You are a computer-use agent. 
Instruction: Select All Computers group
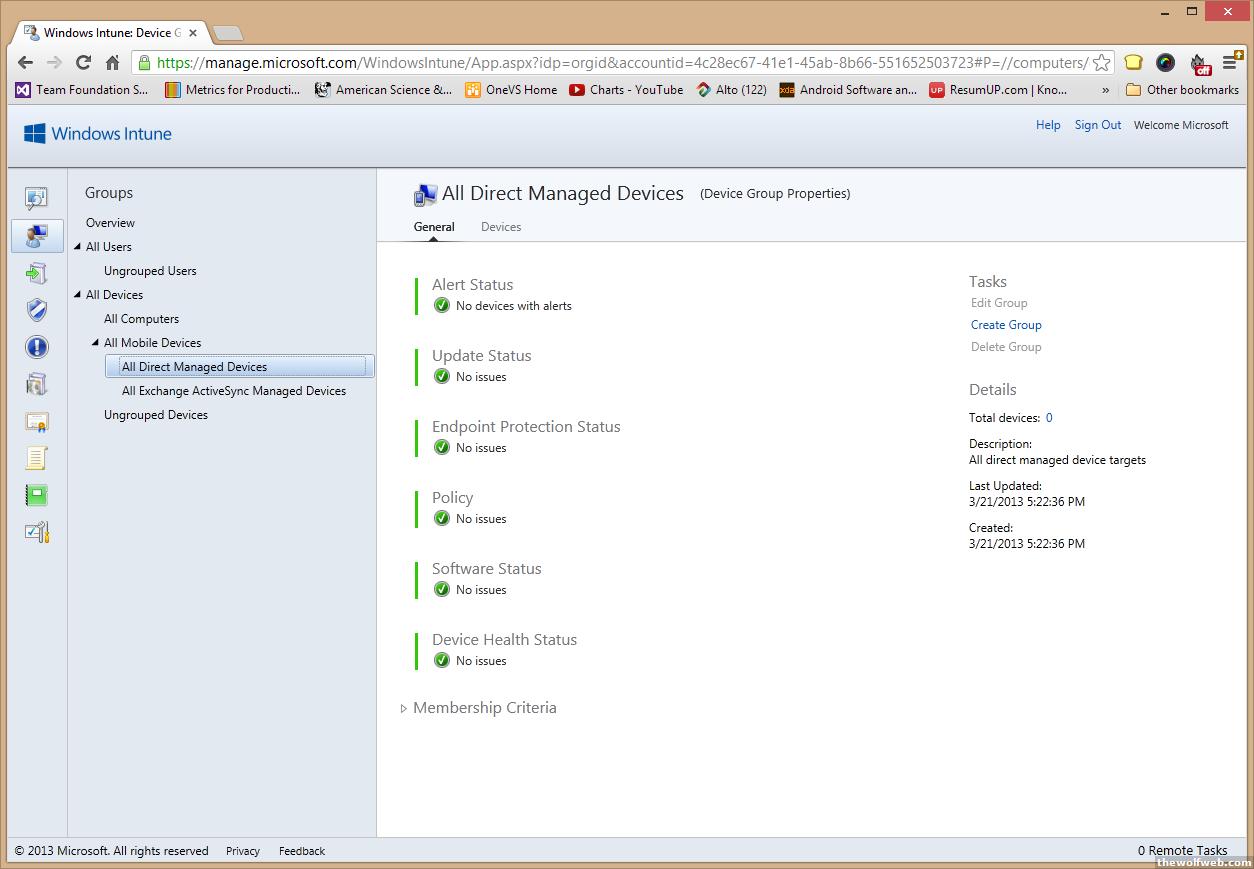[141, 319]
